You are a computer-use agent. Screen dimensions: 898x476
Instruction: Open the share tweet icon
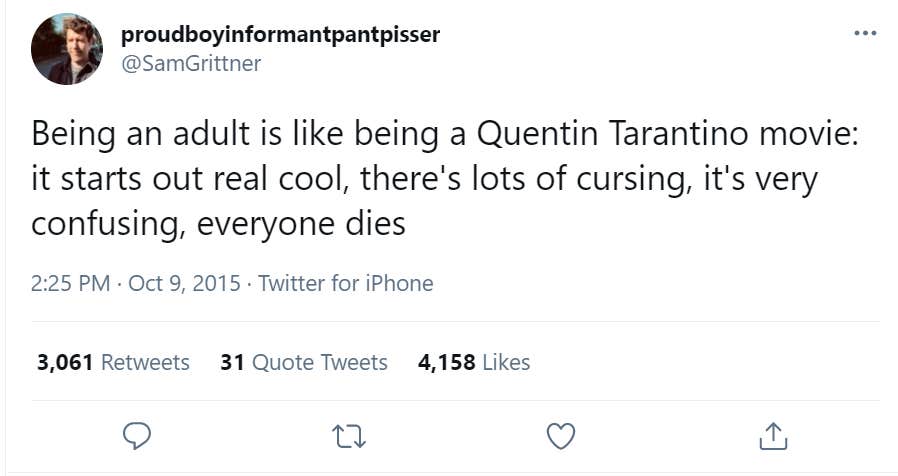pyautogui.click(x=773, y=436)
